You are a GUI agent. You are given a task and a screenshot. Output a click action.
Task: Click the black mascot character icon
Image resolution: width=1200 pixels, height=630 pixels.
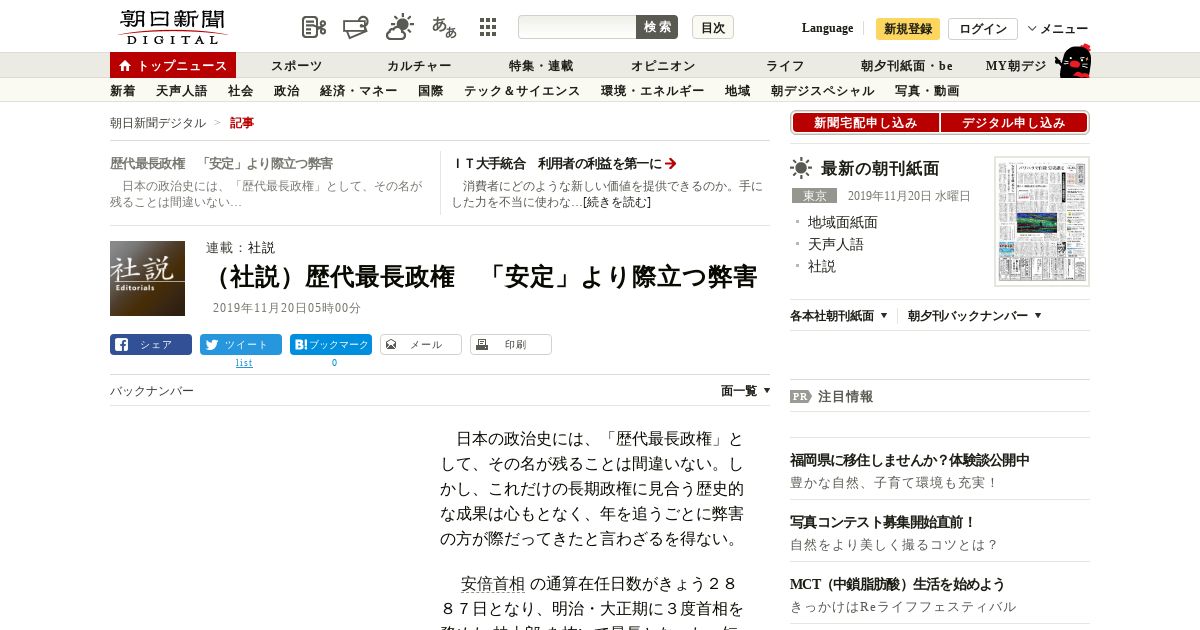[1073, 62]
